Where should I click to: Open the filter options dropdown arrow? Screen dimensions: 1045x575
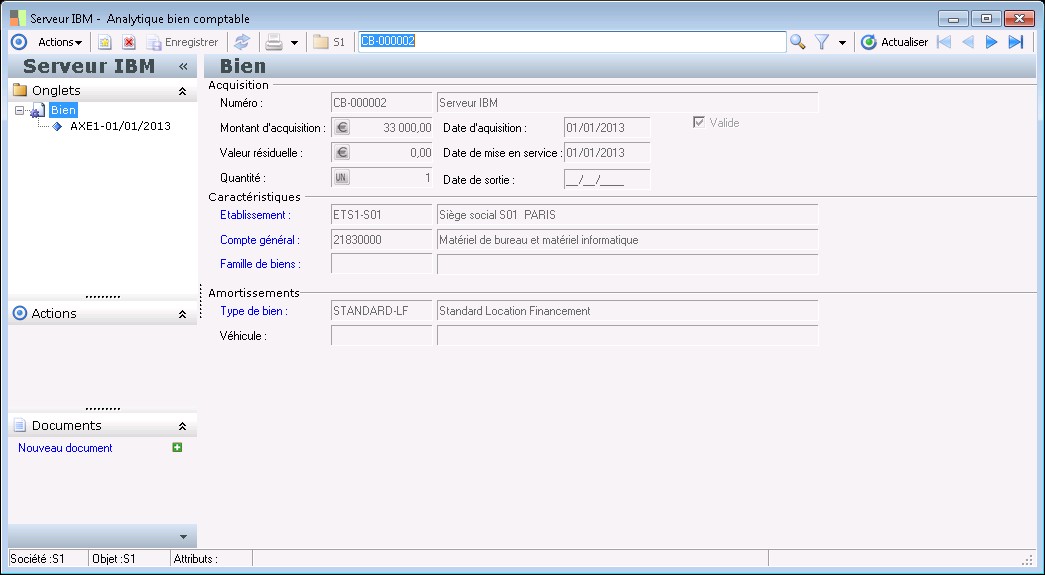(842, 43)
